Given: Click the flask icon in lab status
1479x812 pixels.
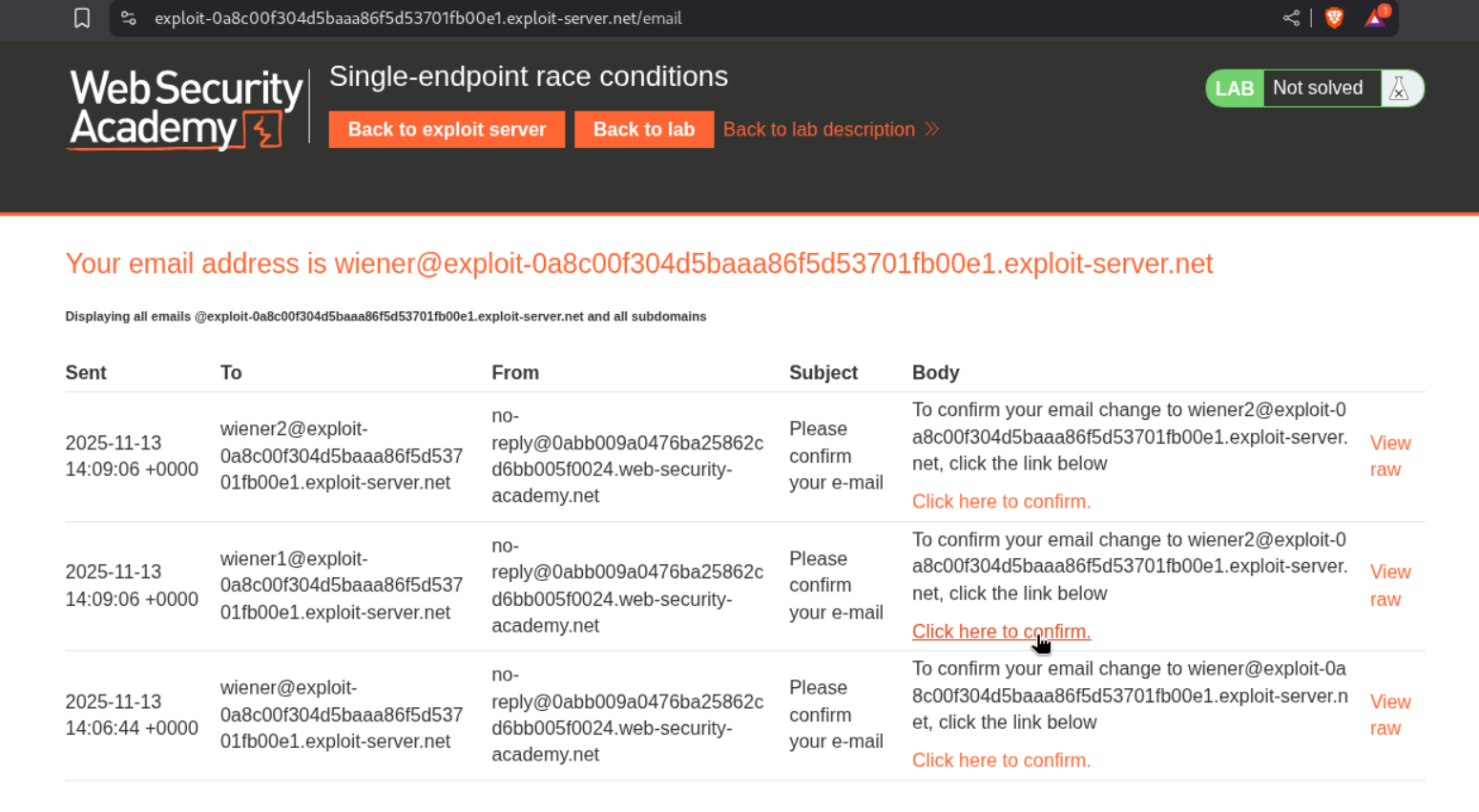Looking at the screenshot, I should tap(1400, 89).
